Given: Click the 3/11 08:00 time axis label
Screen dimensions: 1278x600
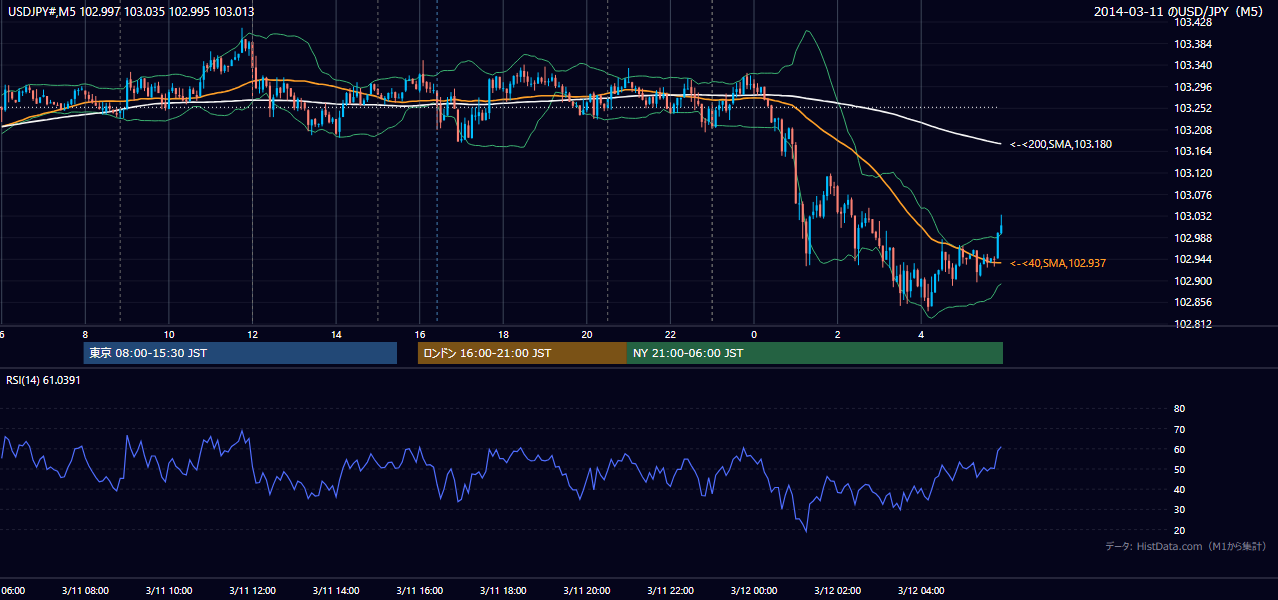Looking at the screenshot, I should (83, 591).
